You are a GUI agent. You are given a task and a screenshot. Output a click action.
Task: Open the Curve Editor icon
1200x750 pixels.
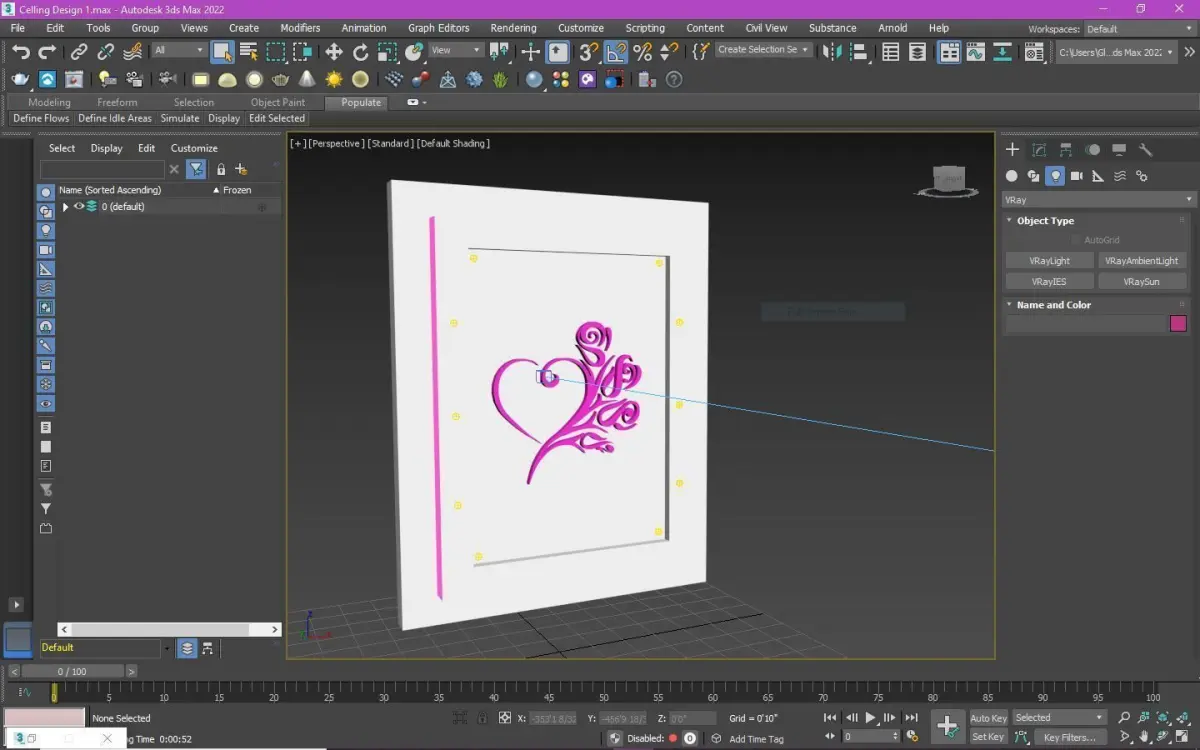point(975,52)
